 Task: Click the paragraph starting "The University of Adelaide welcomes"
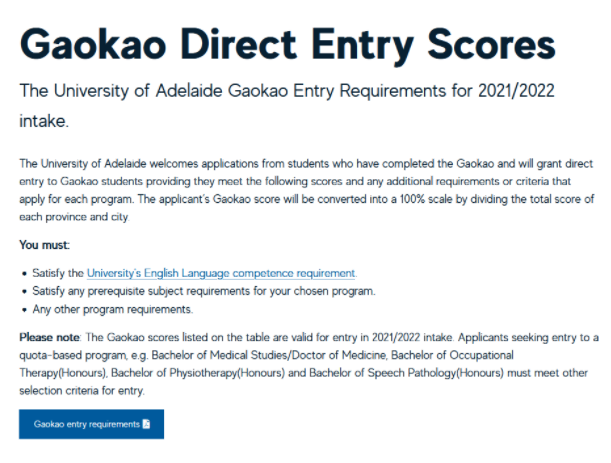[x=307, y=190]
